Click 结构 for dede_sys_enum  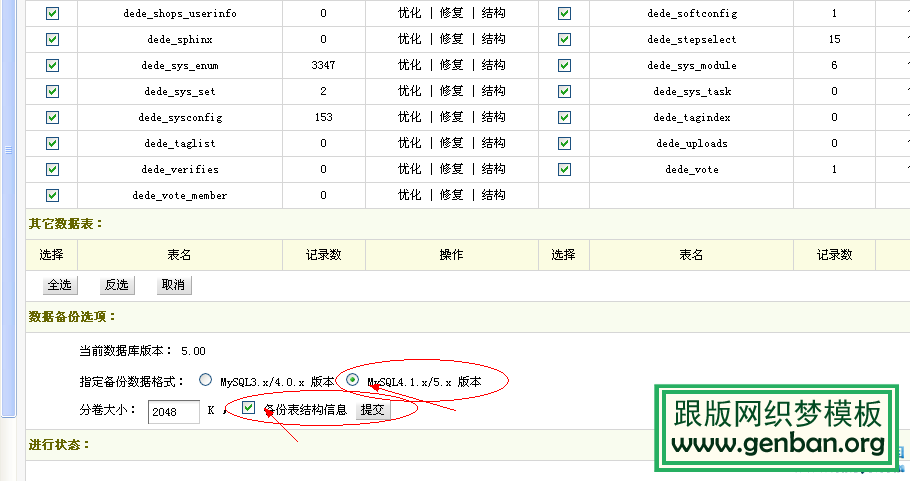[x=493, y=65]
